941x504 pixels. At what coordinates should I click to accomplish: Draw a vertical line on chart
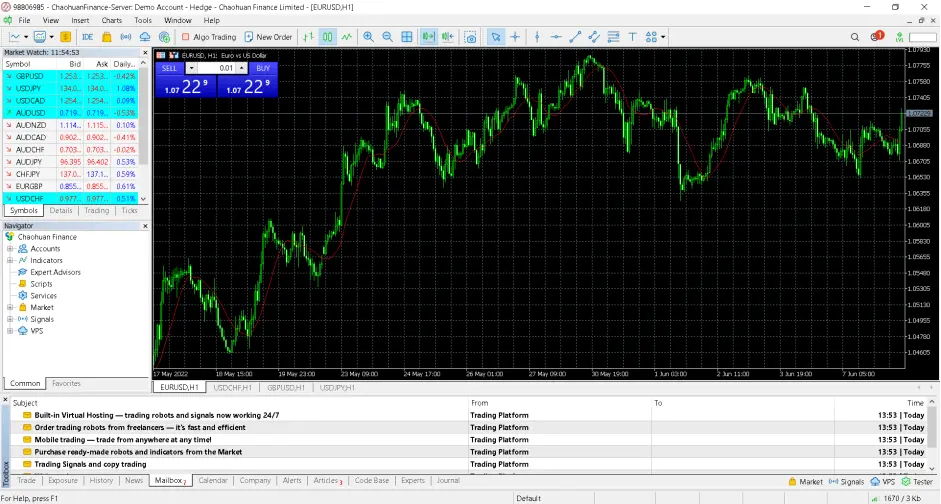coord(537,37)
